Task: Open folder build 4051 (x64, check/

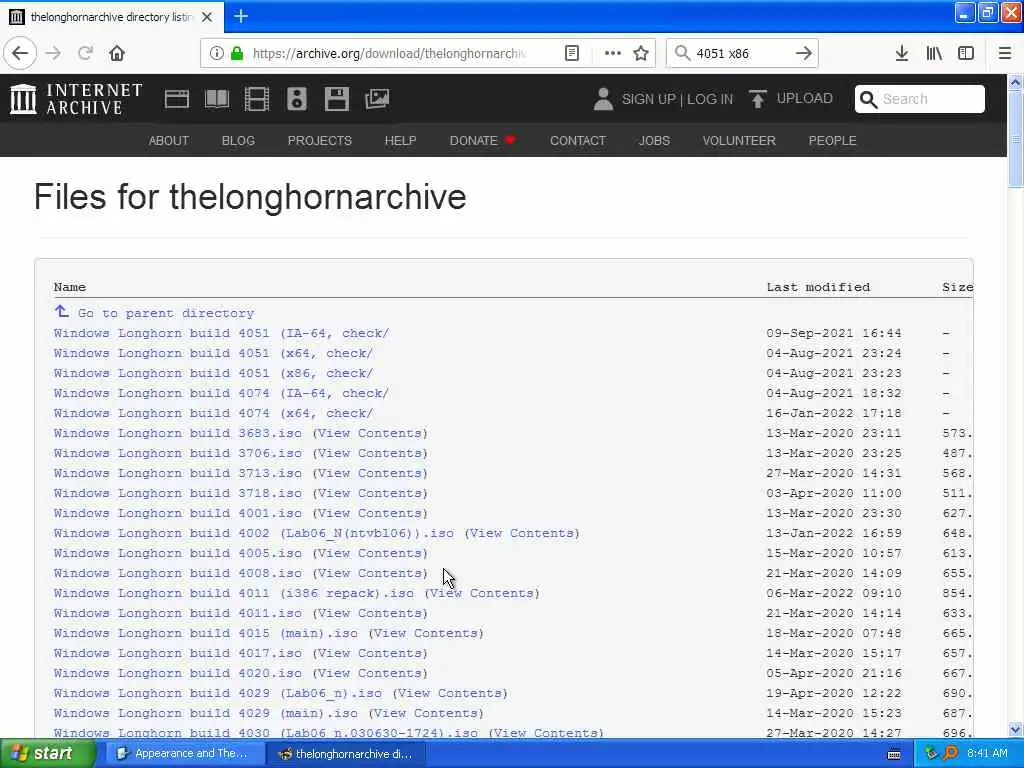Action: click(x=213, y=353)
